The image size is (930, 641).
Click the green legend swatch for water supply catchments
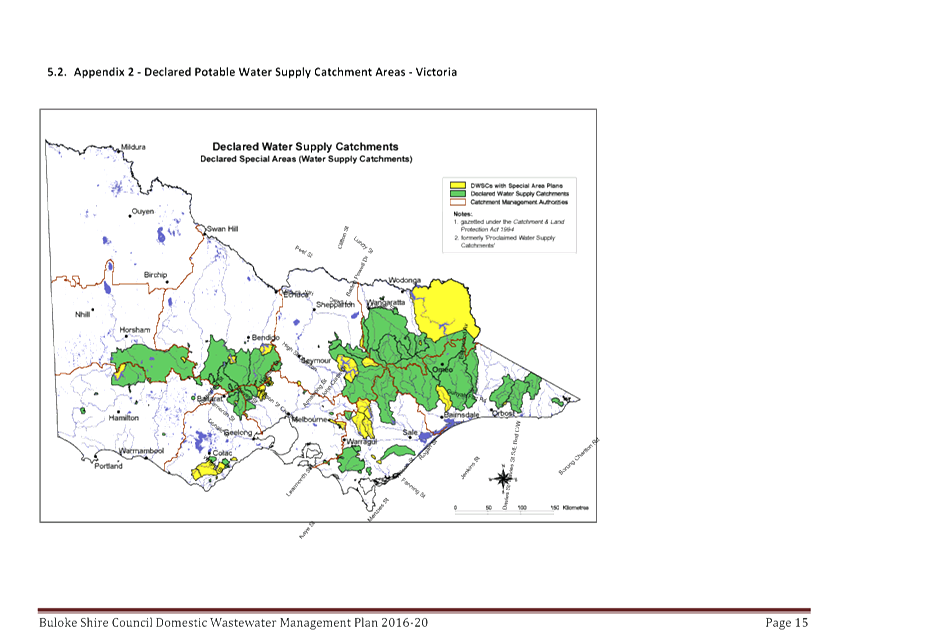point(457,193)
